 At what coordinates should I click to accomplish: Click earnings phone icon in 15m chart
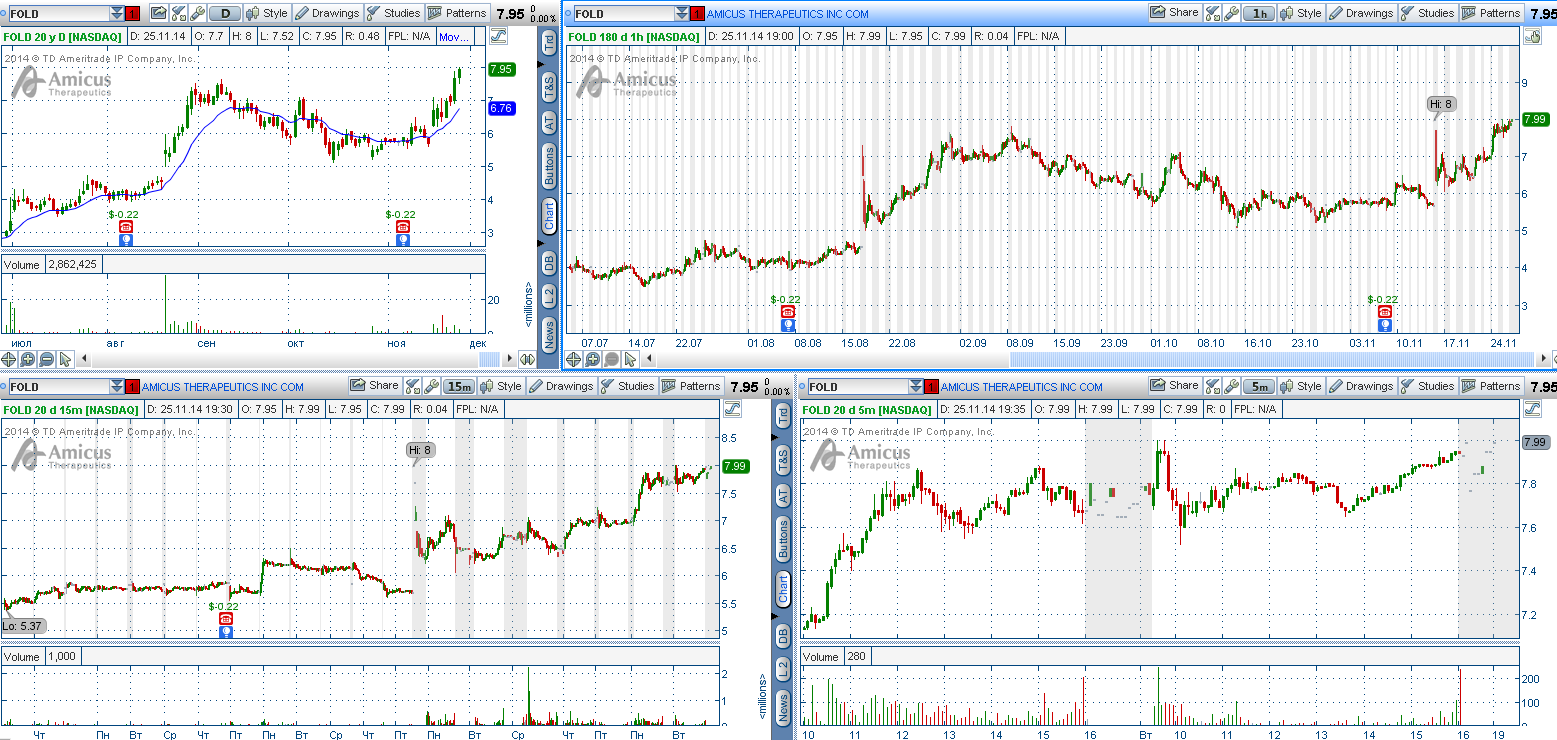coord(226,618)
